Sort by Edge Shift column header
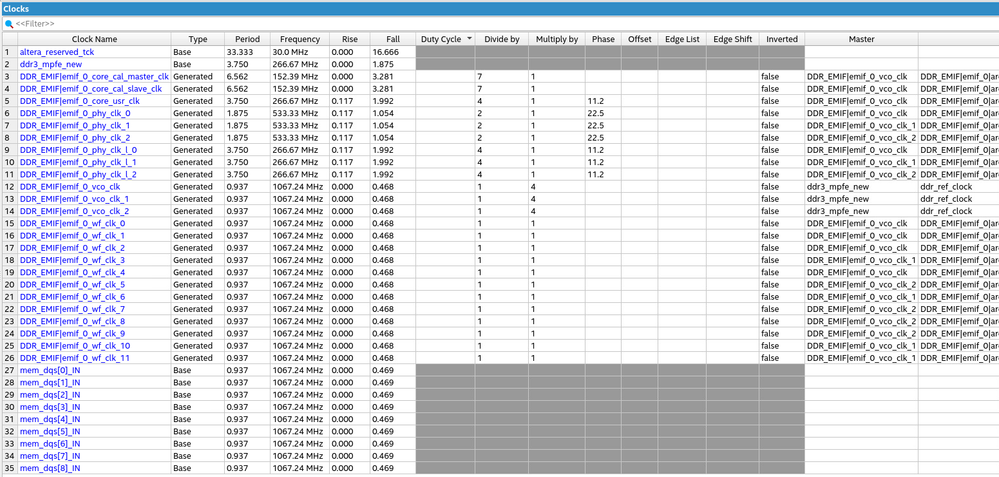The width and height of the screenshot is (999, 477). 732,39
